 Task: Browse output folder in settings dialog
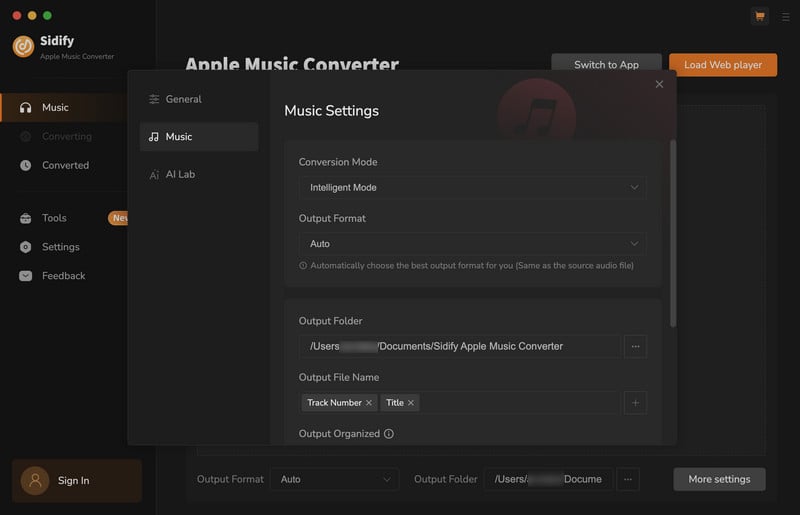pyautogui.click(x=635, y=347)
